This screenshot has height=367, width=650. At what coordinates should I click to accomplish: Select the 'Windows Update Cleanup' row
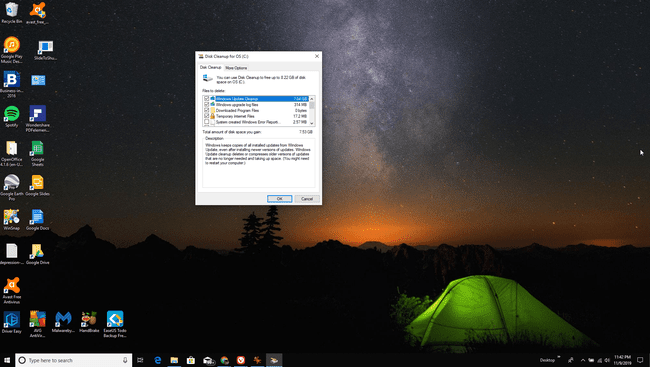[256, 99]
